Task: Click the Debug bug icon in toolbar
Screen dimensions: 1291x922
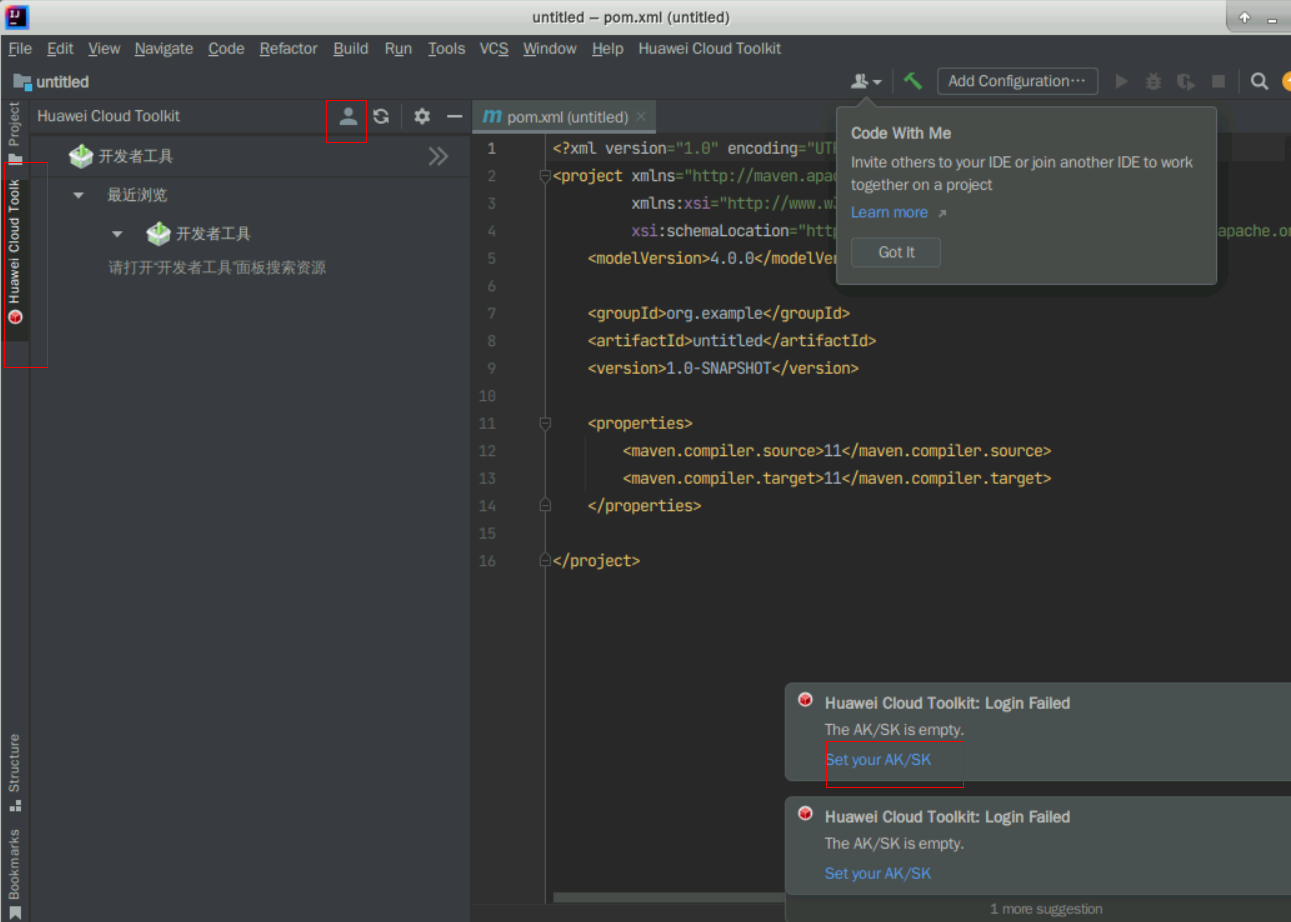Action: [x=1153, y=81]
